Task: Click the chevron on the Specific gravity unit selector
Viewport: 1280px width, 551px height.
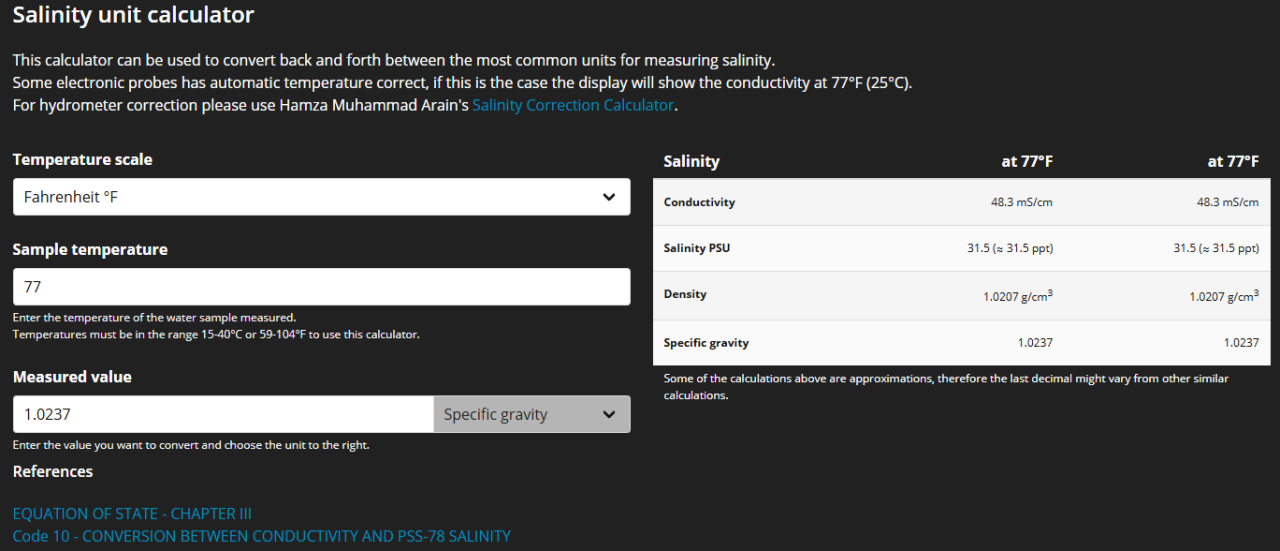Action: 609,414
